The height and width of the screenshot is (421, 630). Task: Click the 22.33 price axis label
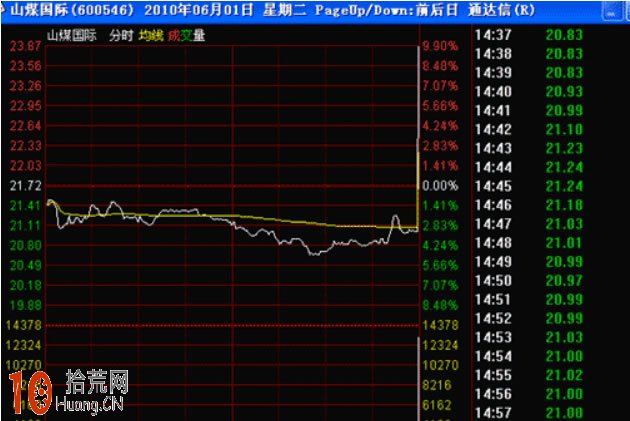coord(25,146)
